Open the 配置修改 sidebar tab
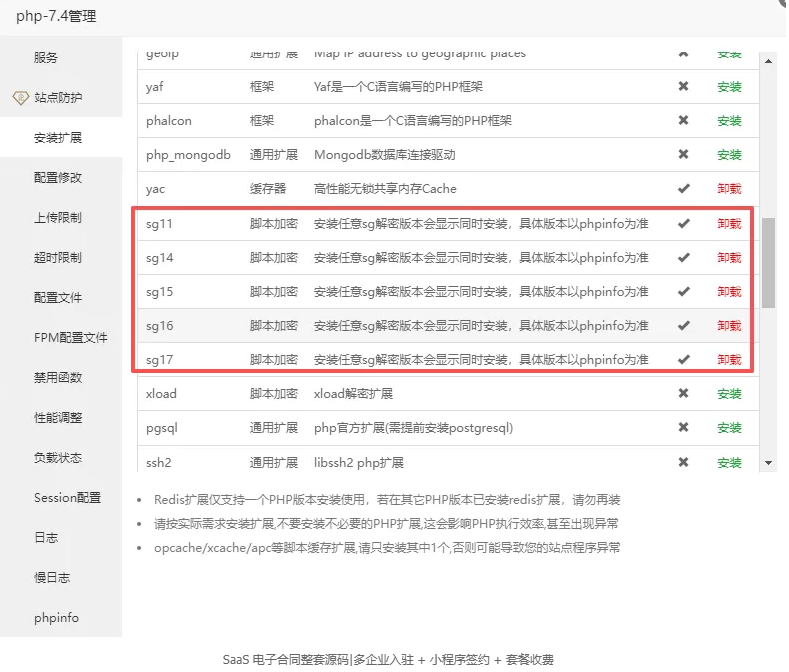Viewport: 789px width, 672px height. tap(58, 177)
